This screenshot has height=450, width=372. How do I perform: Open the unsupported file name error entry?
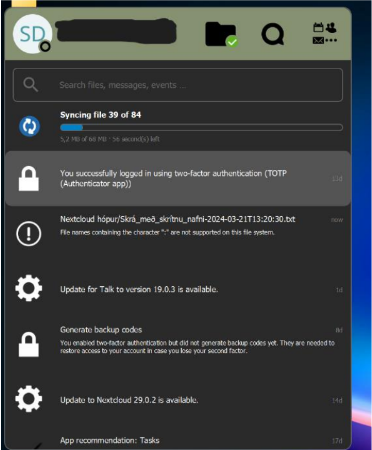178,233
